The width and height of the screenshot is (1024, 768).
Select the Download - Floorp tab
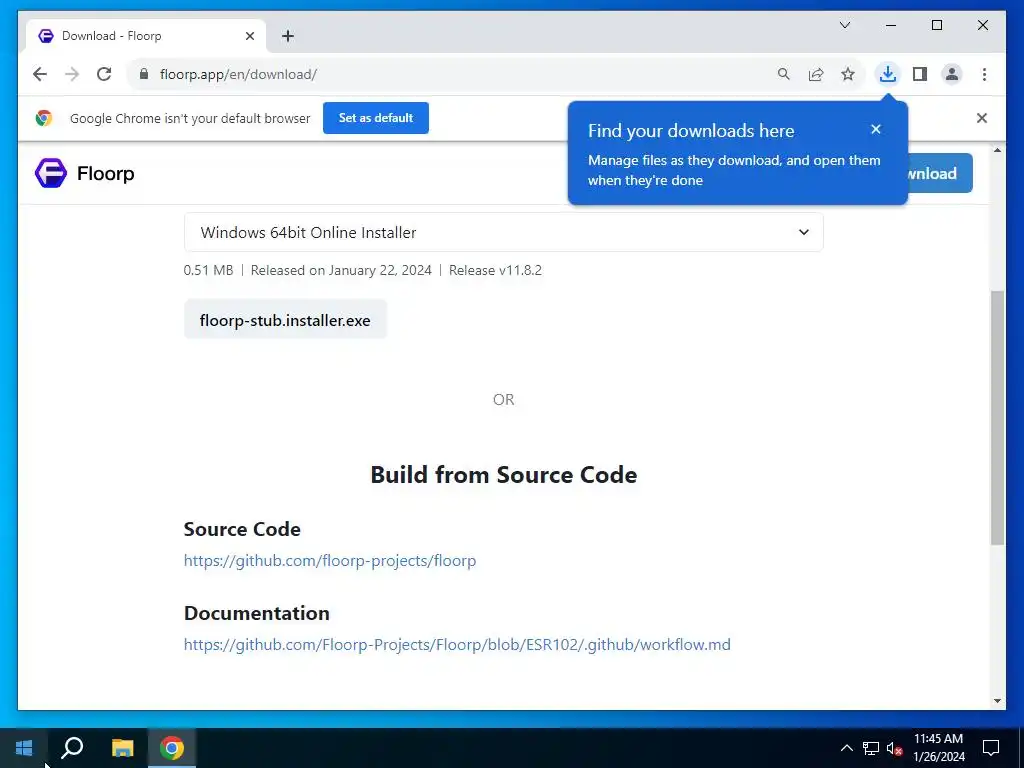coord(146,36)
